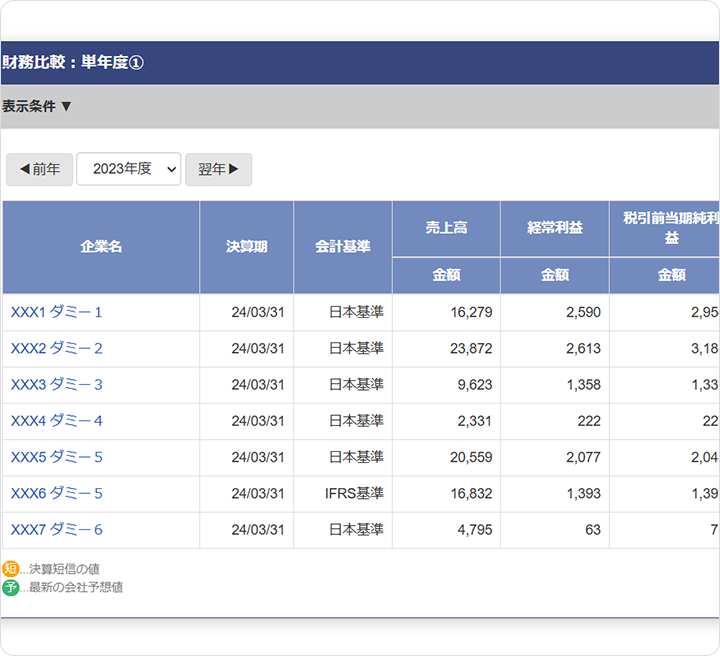Screen dimensions: 720x656
Task: Click the 決算期 column header
Action: click(x=246, y=247)
